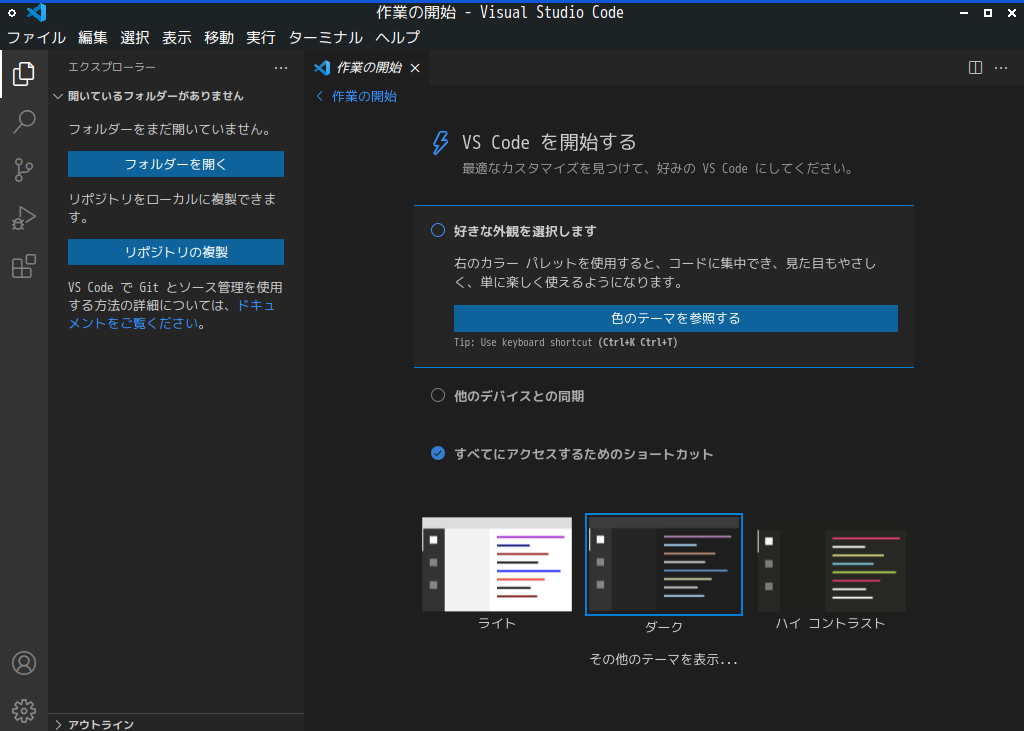This screenshot has width=1024, height=731.
Task: Click the フォルダーを開く button
Action: [176, 164]
